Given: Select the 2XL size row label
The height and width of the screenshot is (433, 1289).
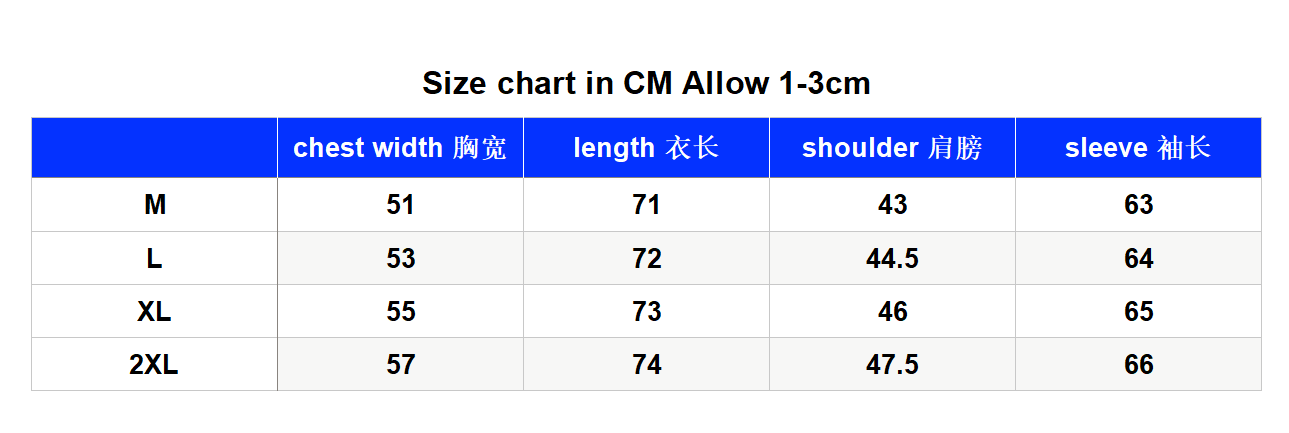Looking at the screenshot, I should pyautogui.click(x=154, y=364).
